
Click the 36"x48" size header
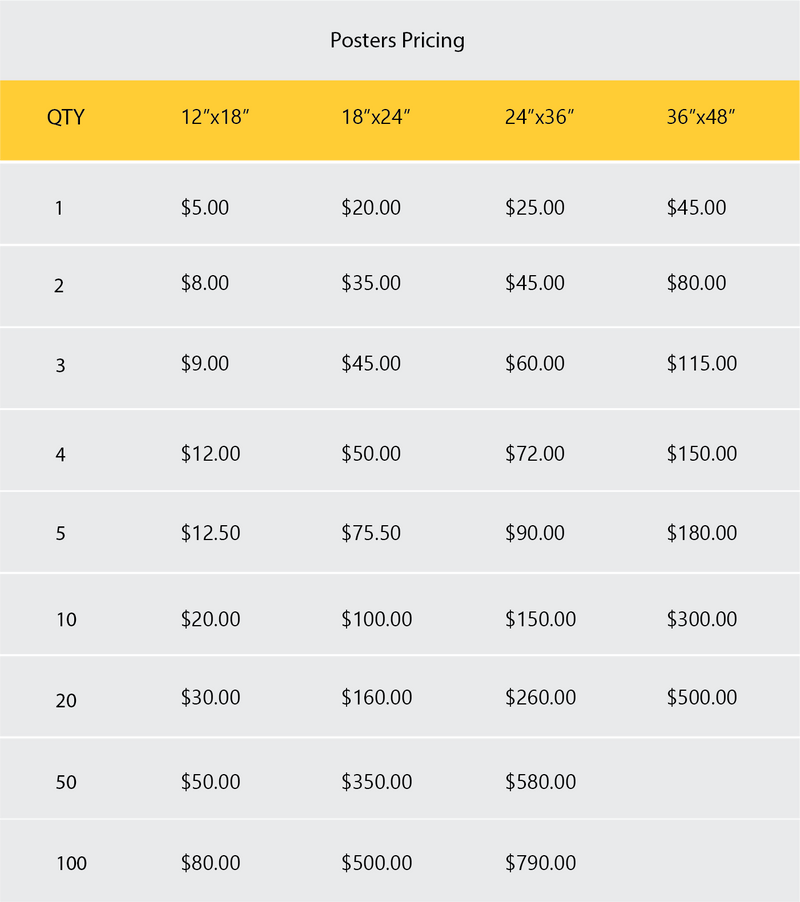[701, 117]
